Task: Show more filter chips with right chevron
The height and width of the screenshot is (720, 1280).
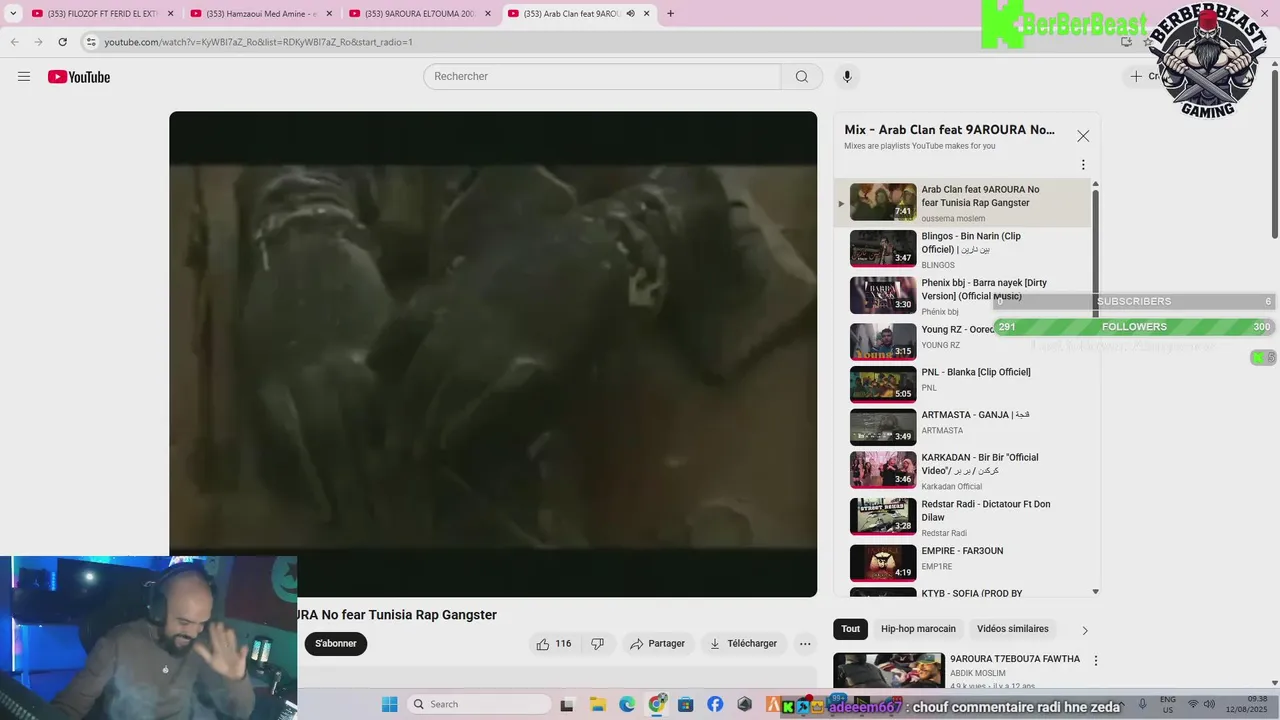Action: coord(1085,630)
